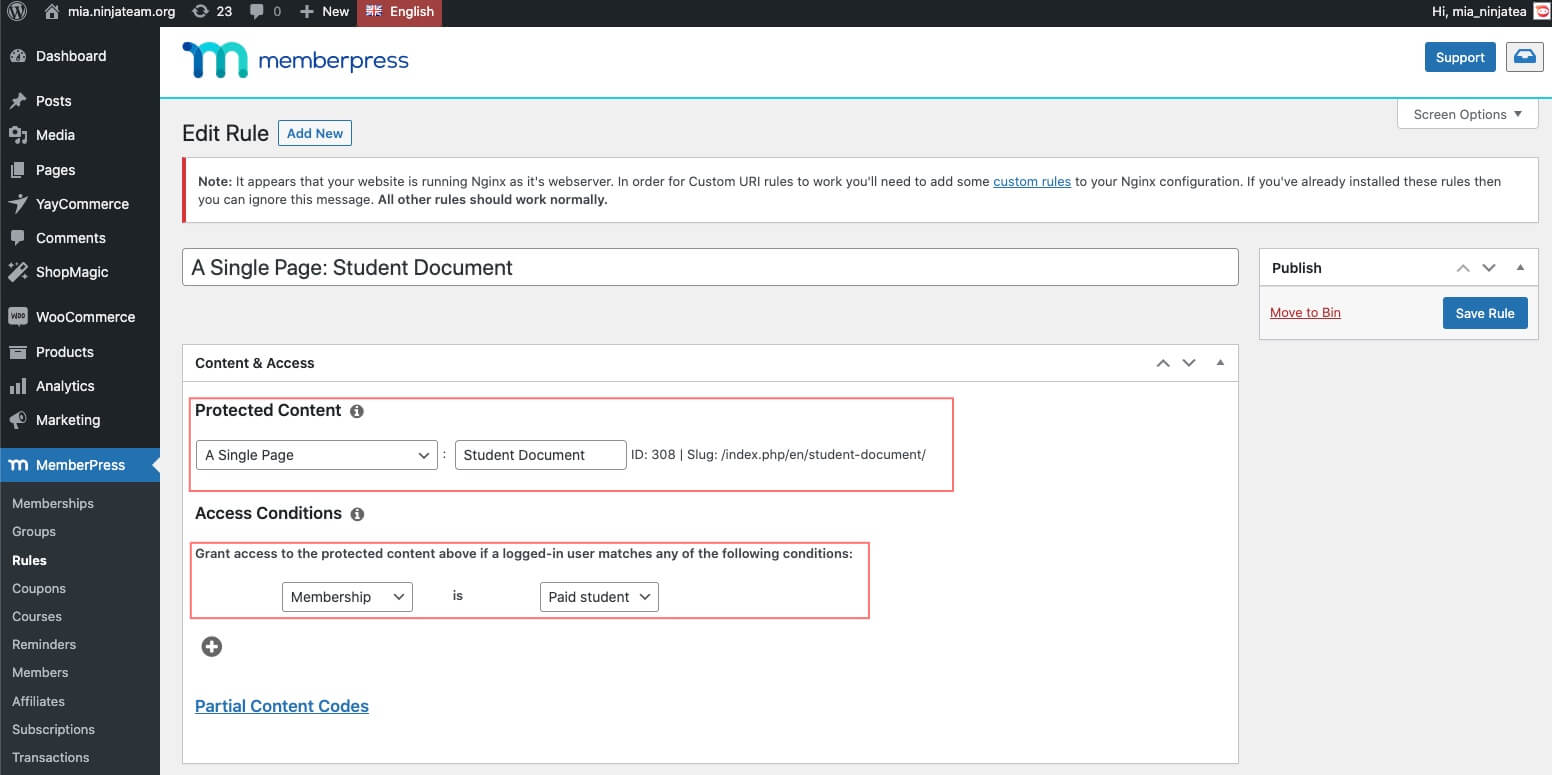Click the Partial Content Codes link

(282, 706)
